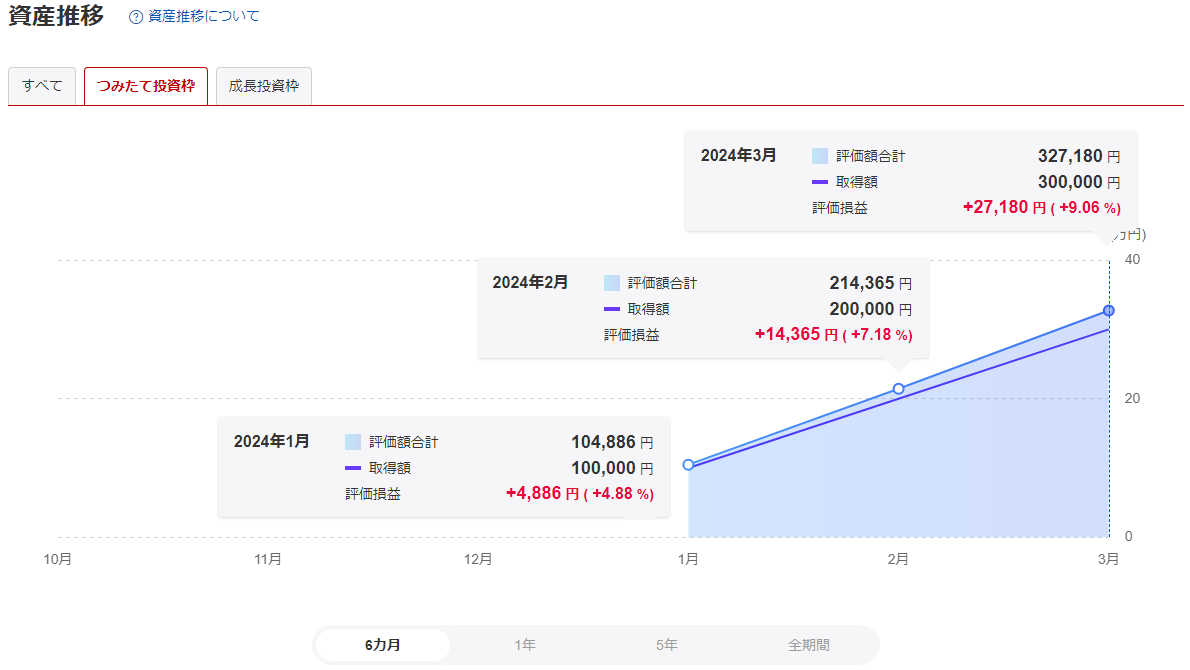Image resolution: width=1190 pixels, height=670 pixels.
Task: Click the 3月 data point marker on chart
Action: [1108, 311]
